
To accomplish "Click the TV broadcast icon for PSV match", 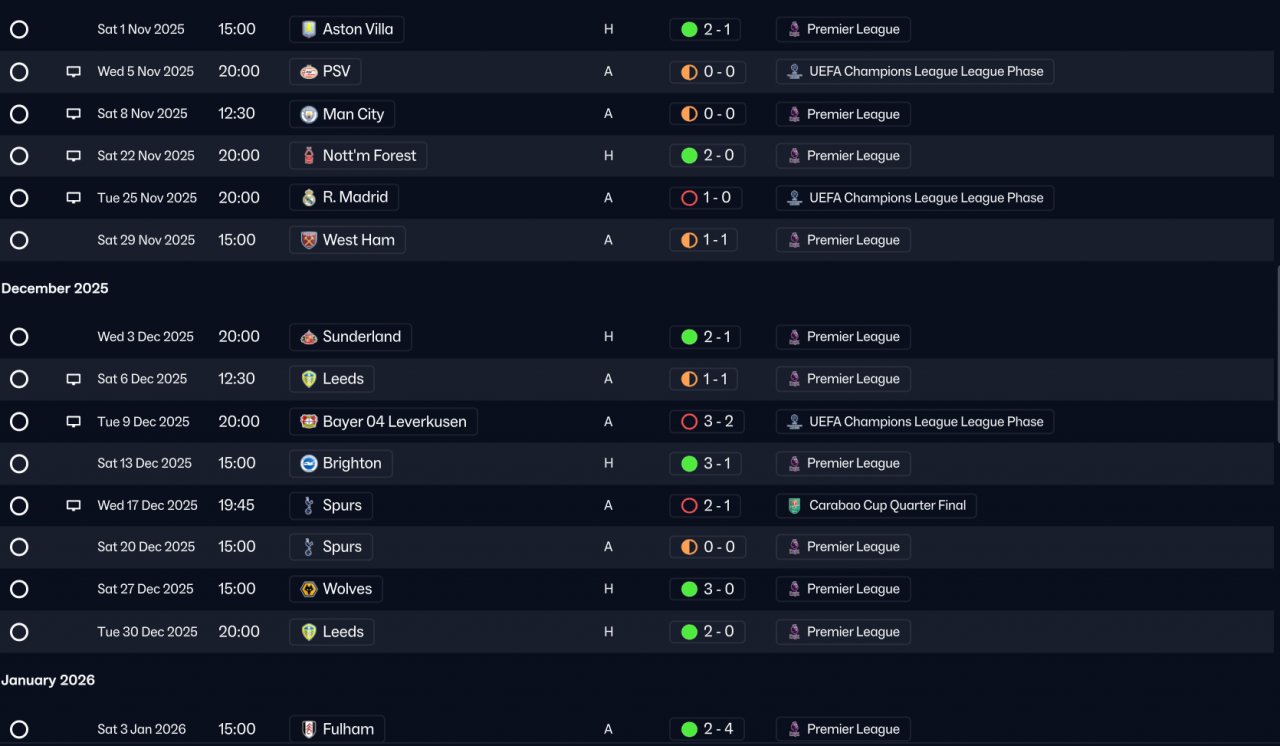I will 73,72.
